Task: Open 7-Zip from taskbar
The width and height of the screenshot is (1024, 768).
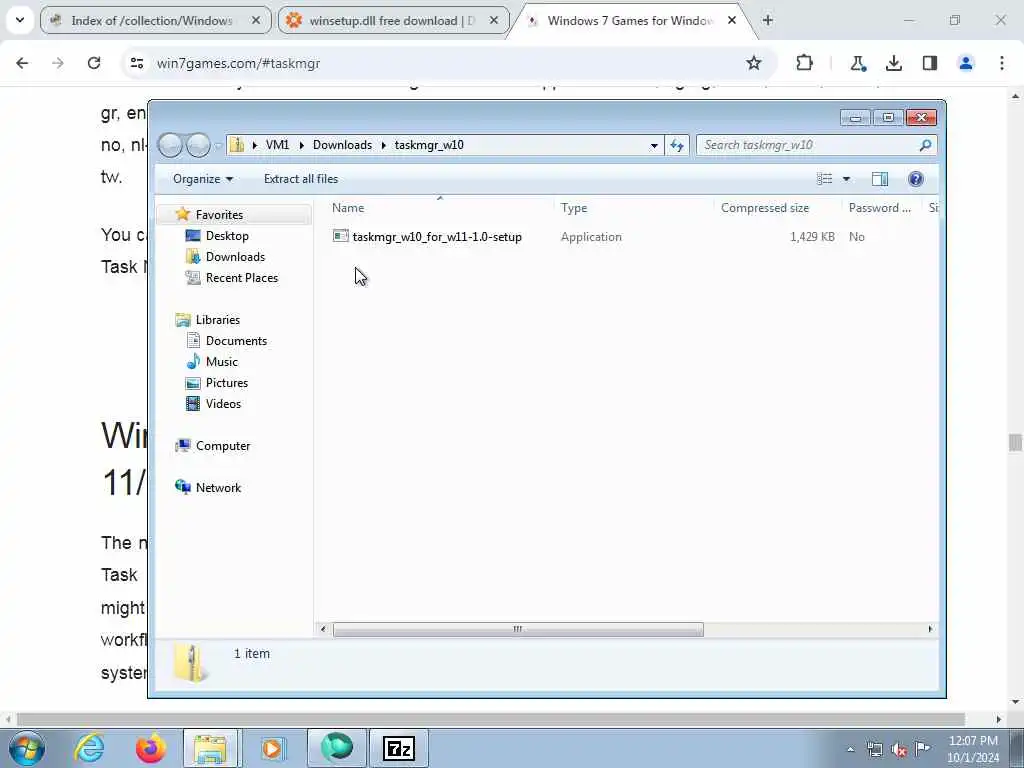Action: pyautogui.click(x=399, y=748)
